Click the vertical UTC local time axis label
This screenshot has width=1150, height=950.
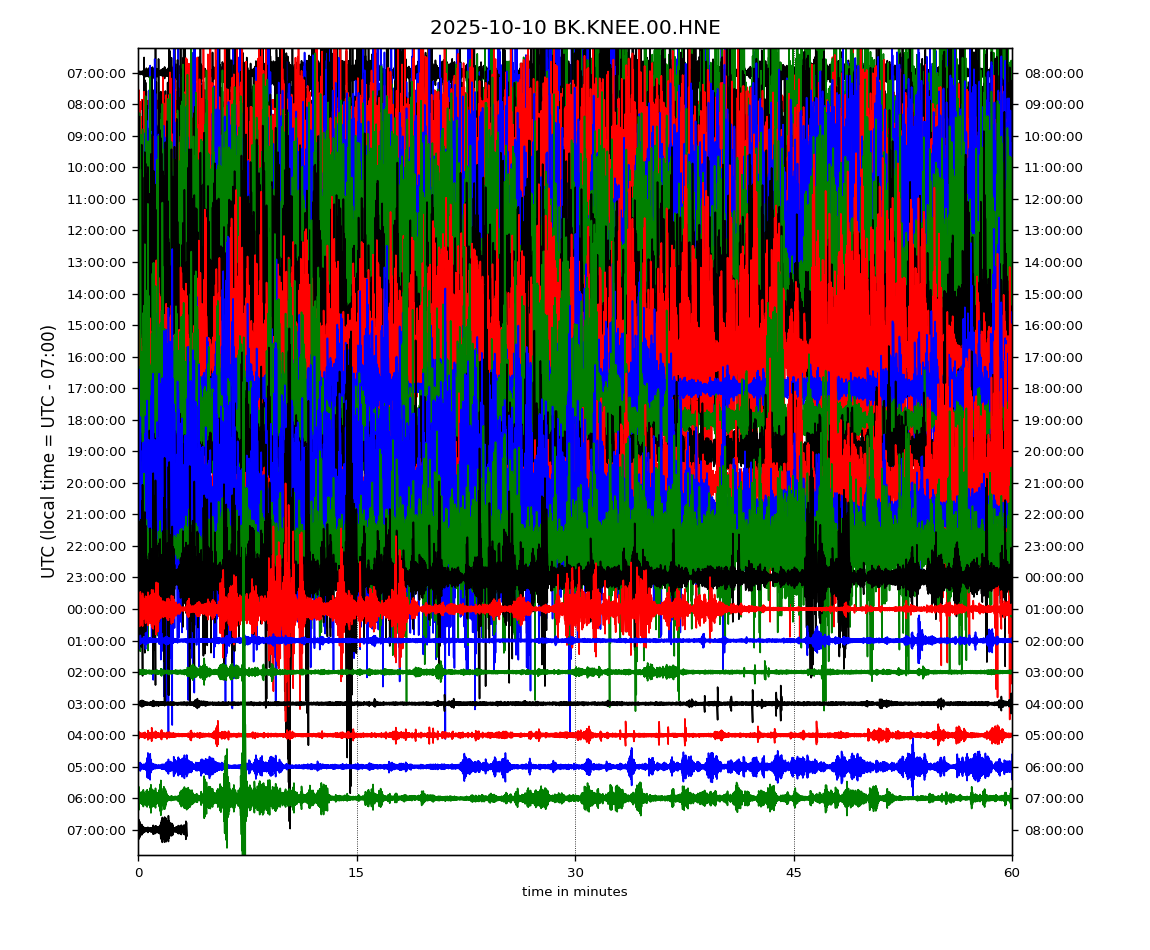49,451
